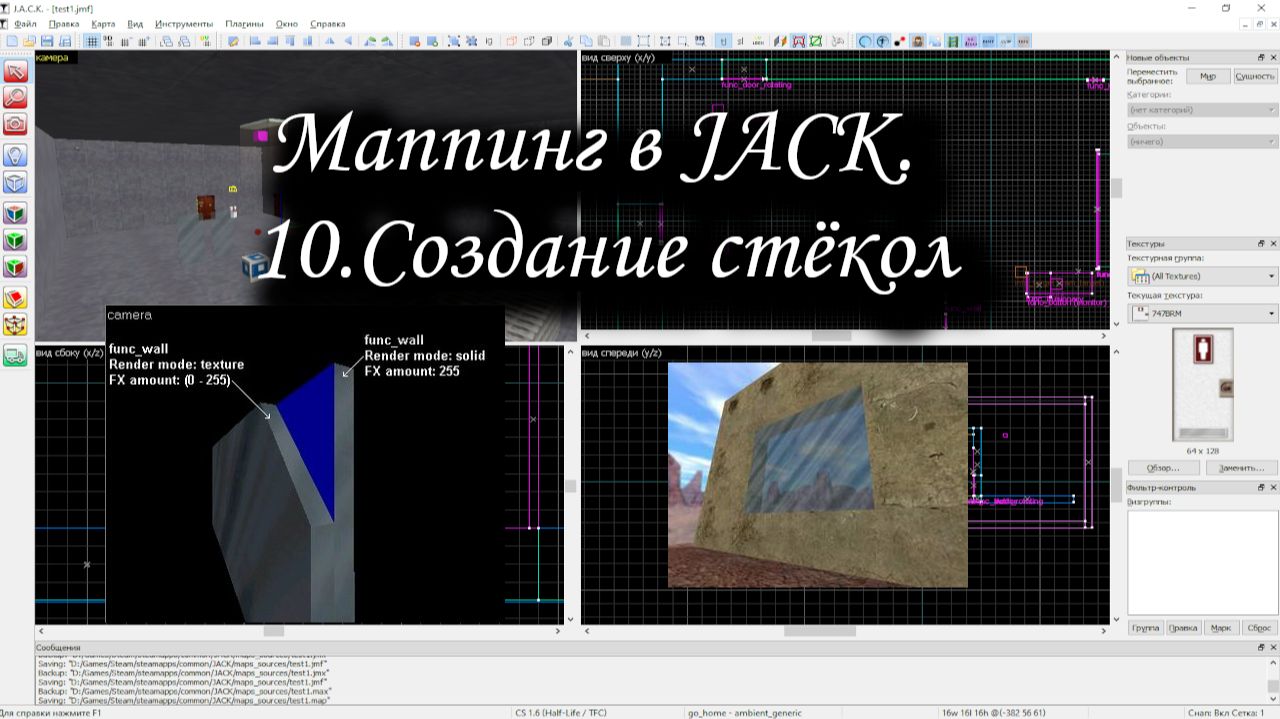This screenshot has height=719, width=1280.
Task: Open the Правка menu
Action: pyautogui.click(x=63, y=23)
